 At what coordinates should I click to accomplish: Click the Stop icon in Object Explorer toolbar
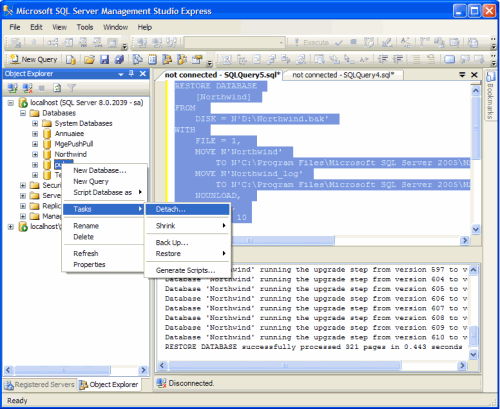(42, 88)
